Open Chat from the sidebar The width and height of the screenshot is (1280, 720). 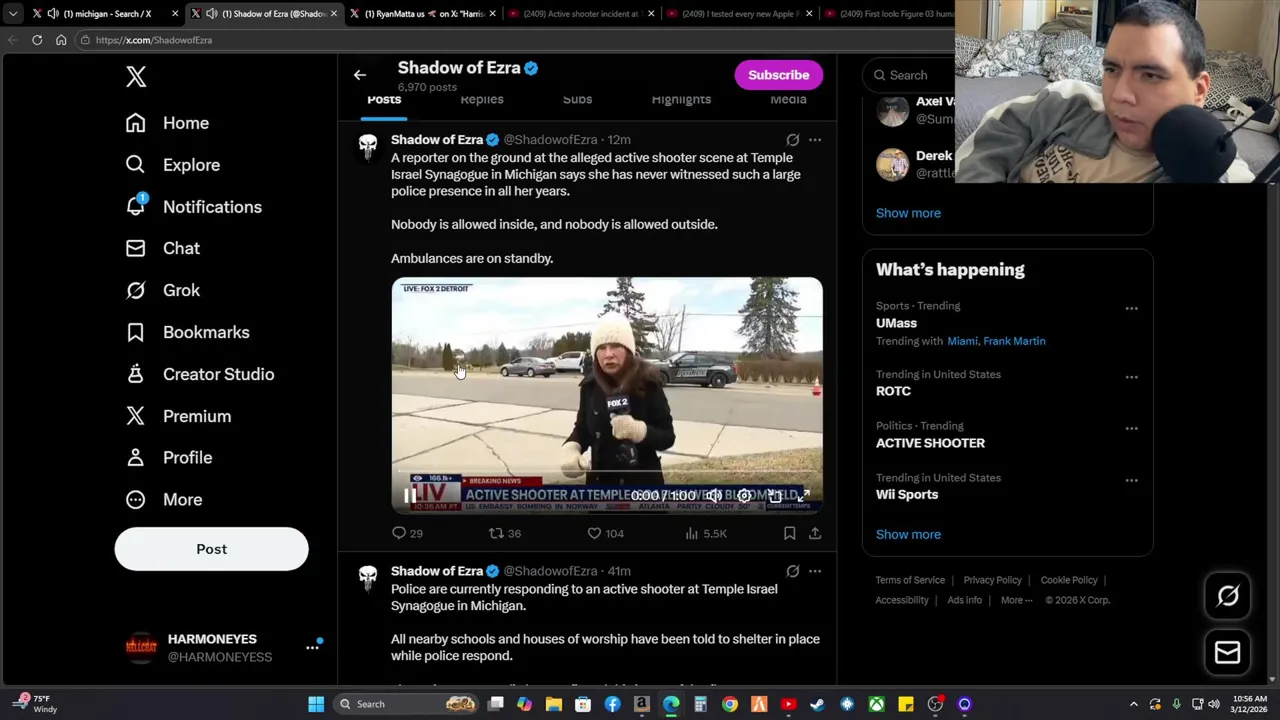coord(162,248)
